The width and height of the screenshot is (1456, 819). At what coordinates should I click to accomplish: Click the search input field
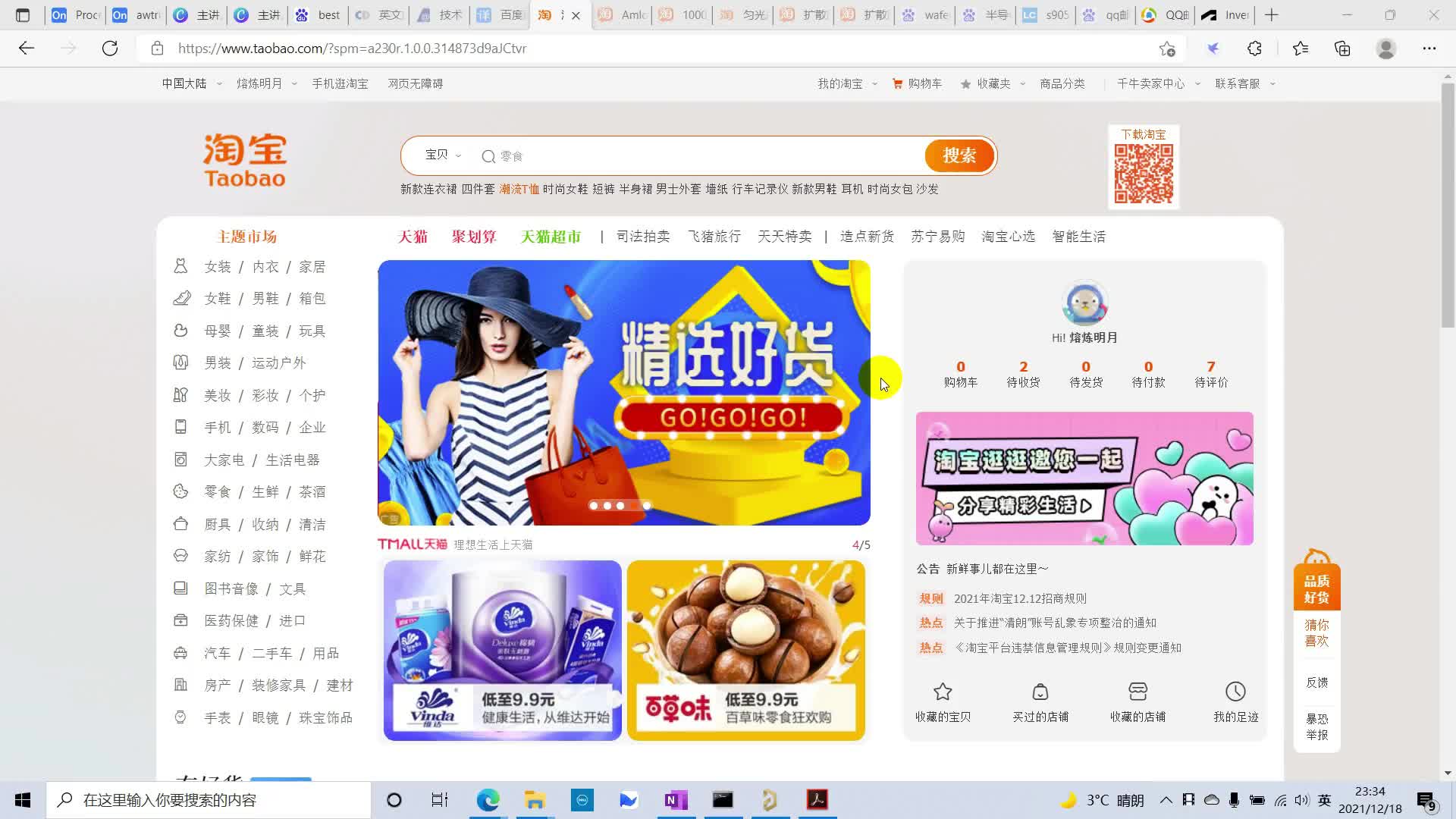click(x=701, y=155)
